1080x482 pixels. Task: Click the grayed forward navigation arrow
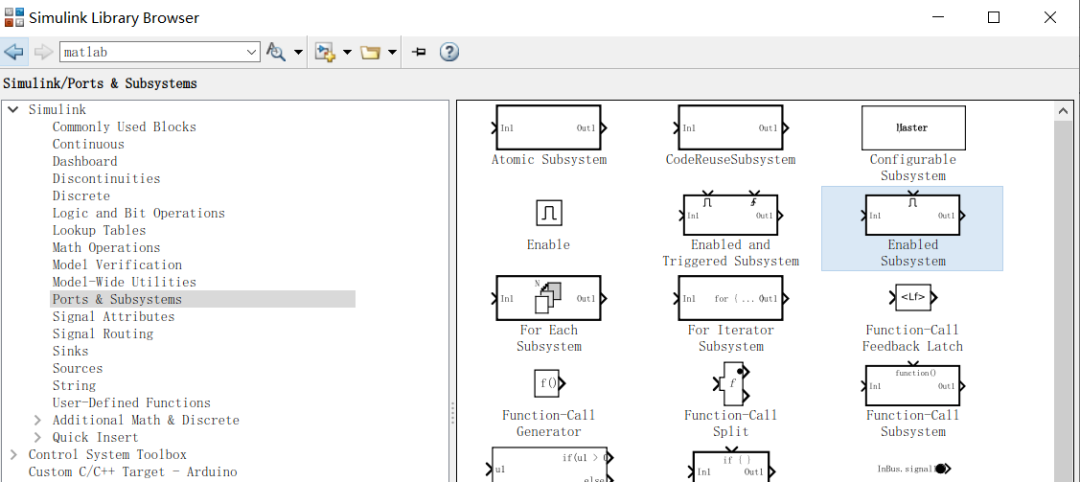pyautogui.click(x=43, y=52)
